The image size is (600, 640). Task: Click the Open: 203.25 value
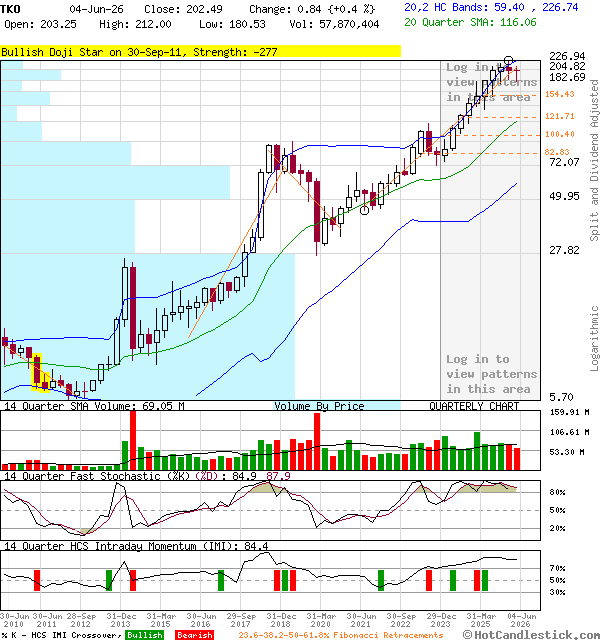coord(40,24)
